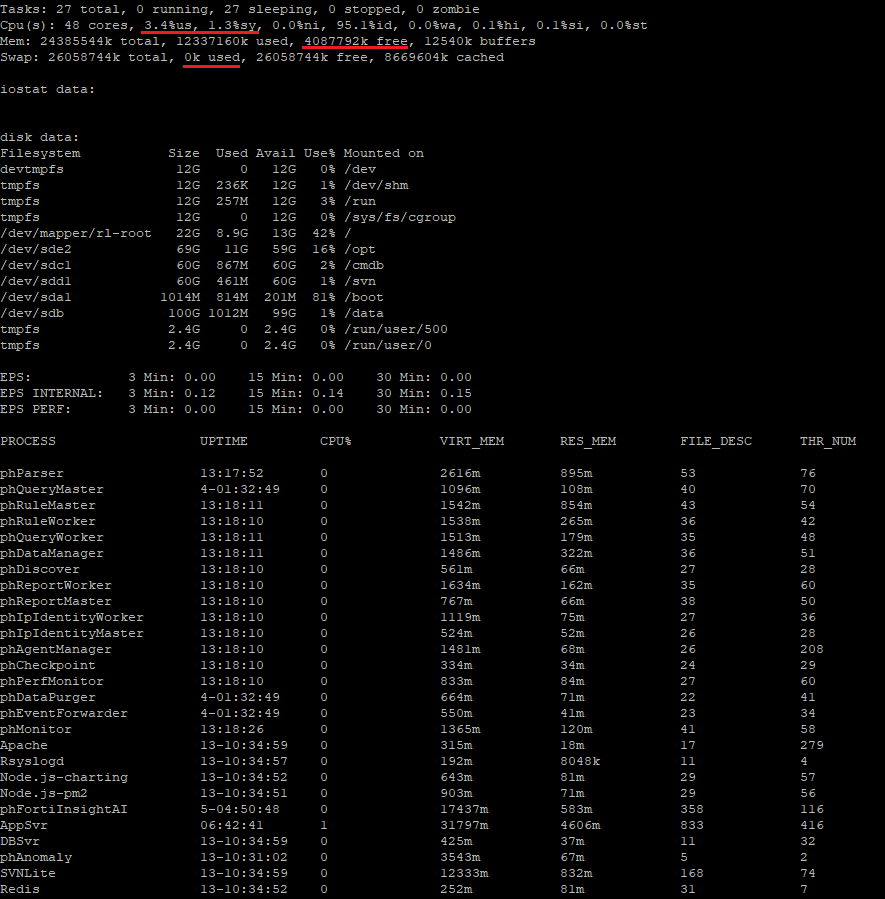The width and height of the screenshot is (885, 899).
Task: Click the CPU% column header
Action: click(336, 442)
